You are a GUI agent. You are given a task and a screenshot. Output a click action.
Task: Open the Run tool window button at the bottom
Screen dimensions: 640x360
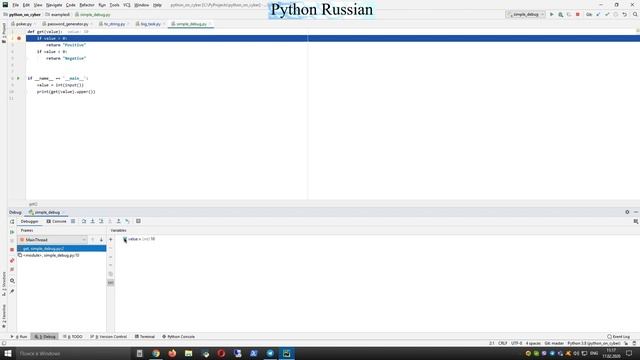pos(19,337)
